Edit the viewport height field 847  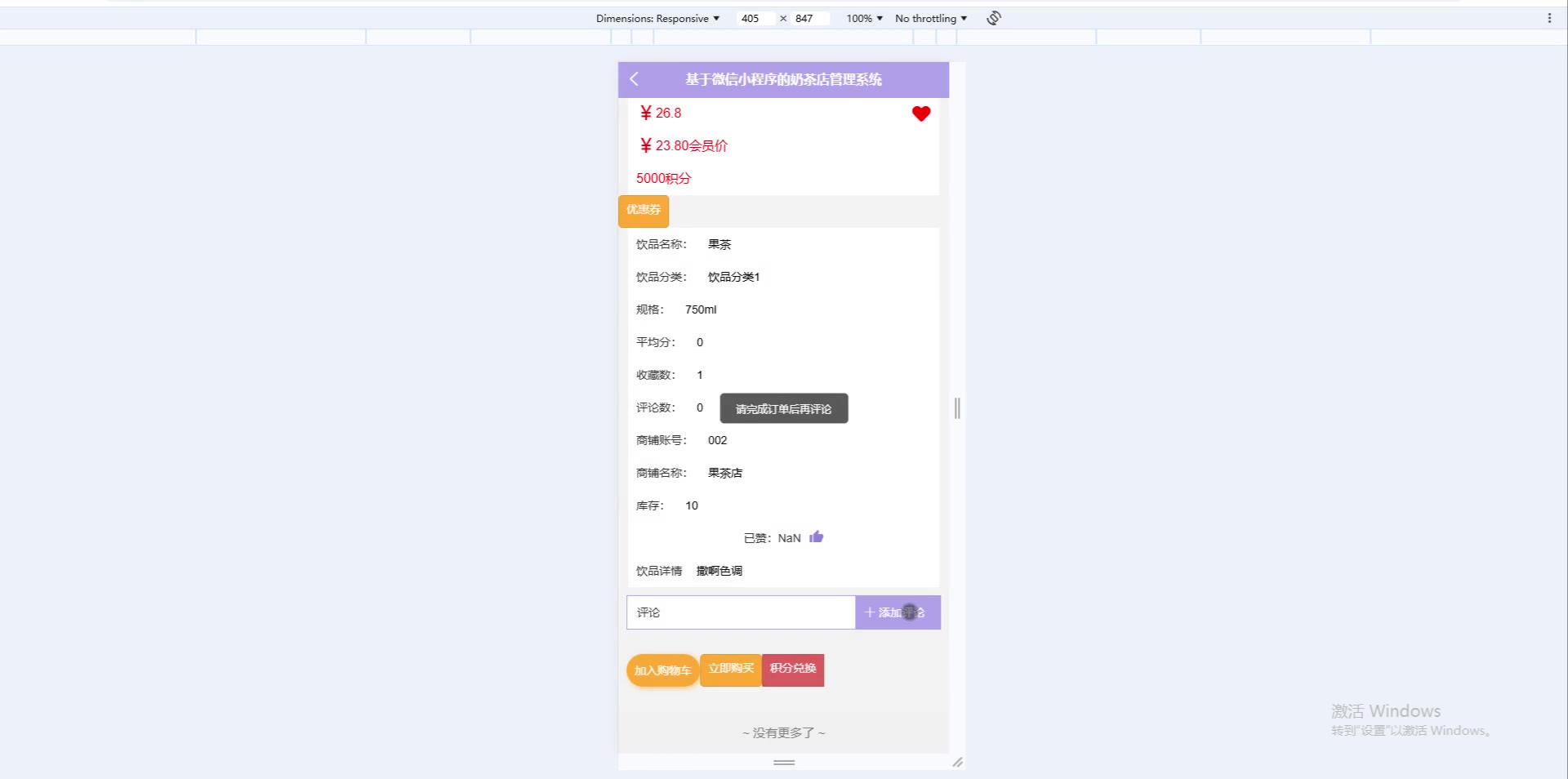point(810,18)
